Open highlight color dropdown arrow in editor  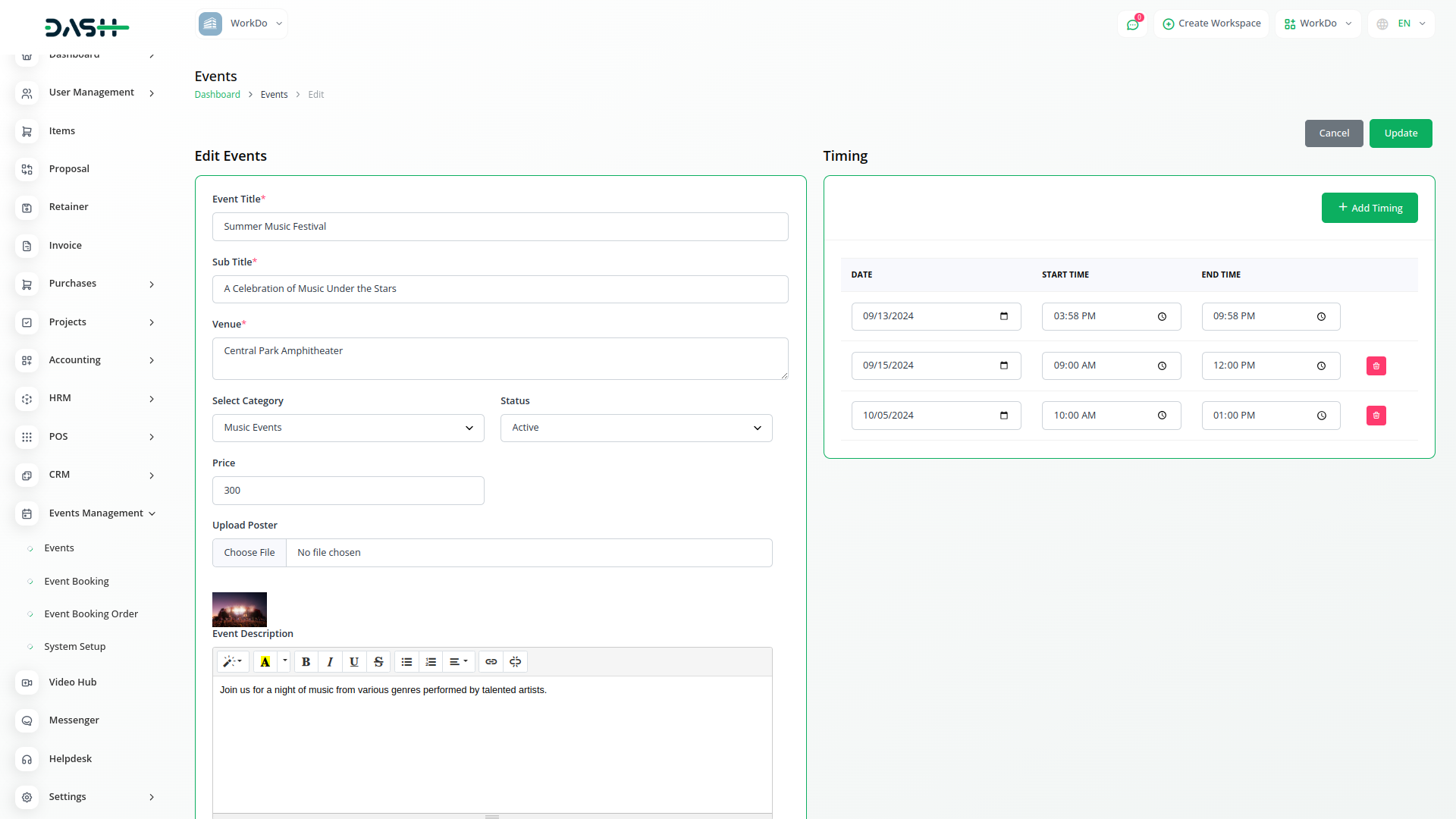tap(285, 661)
